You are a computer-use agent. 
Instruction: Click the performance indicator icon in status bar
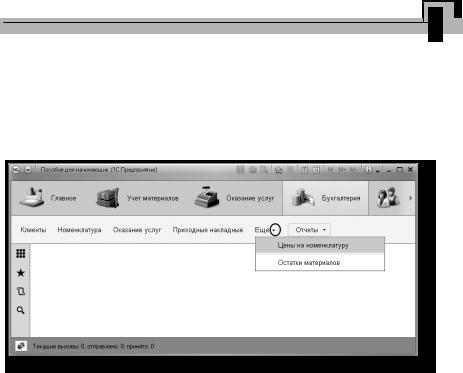[x=21, y=346]
